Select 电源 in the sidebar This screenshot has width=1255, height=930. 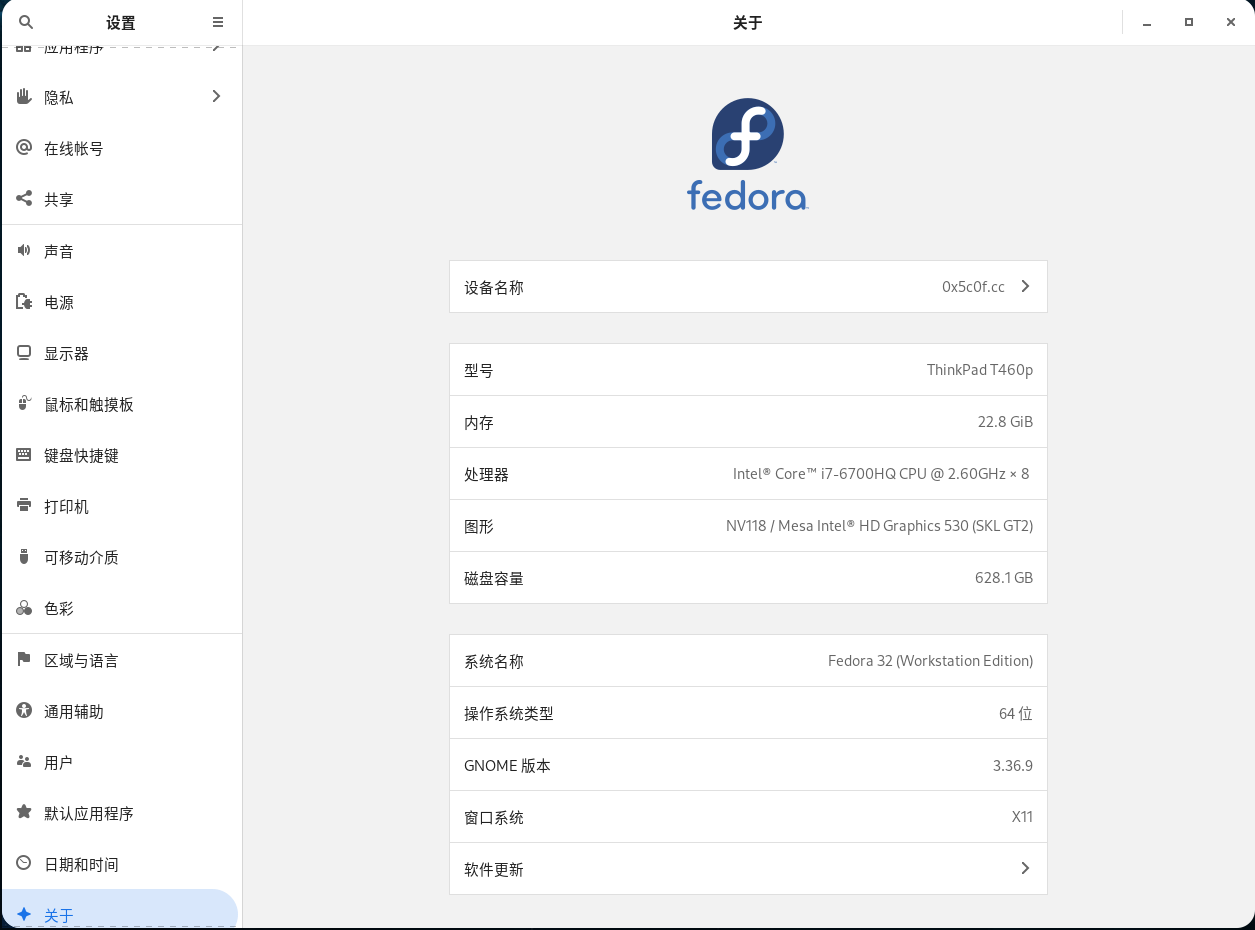pyautogui.click(x=121, y=302)
